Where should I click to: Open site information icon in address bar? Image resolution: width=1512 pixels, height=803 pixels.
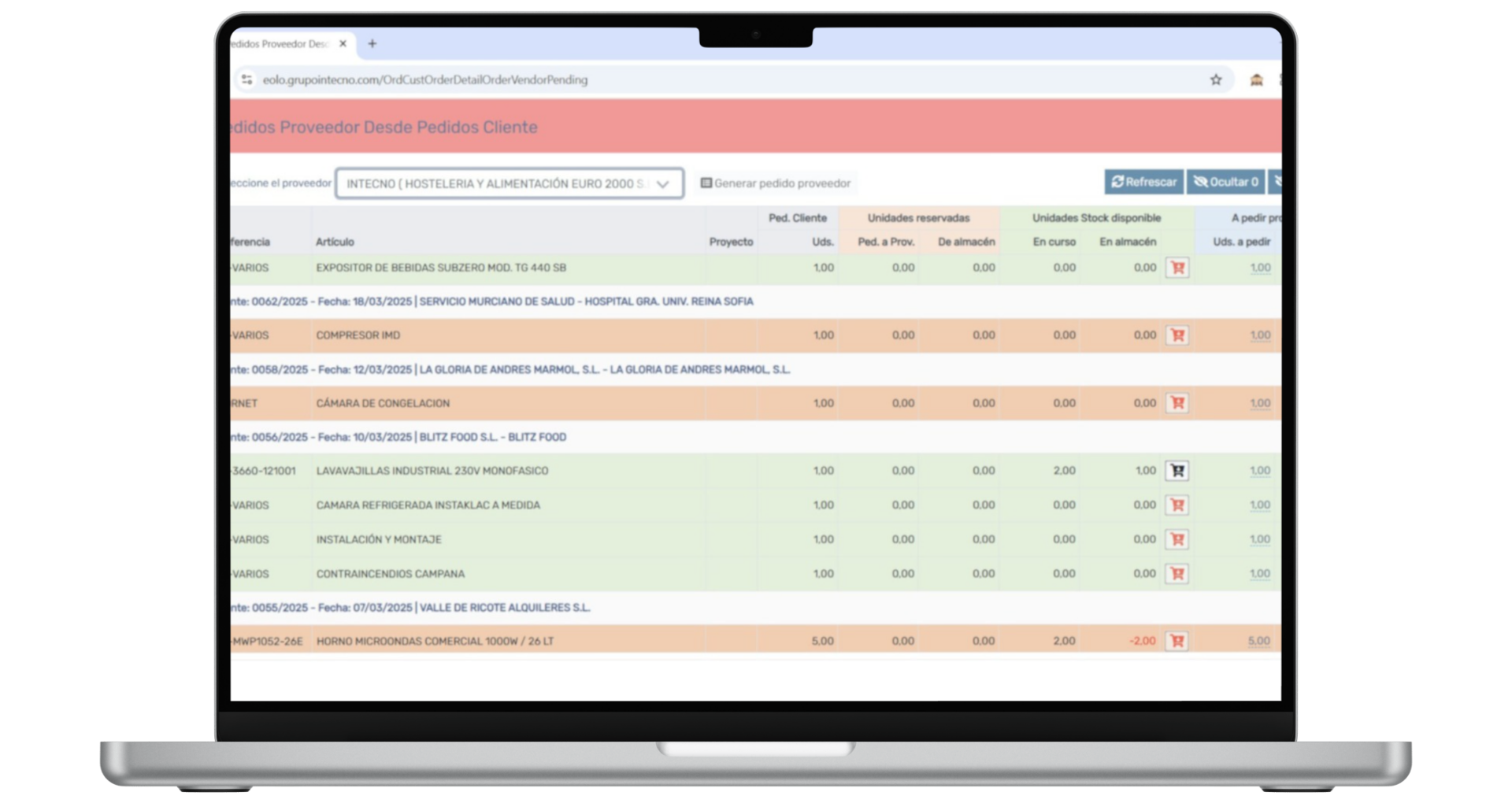[x=247, y=80]
